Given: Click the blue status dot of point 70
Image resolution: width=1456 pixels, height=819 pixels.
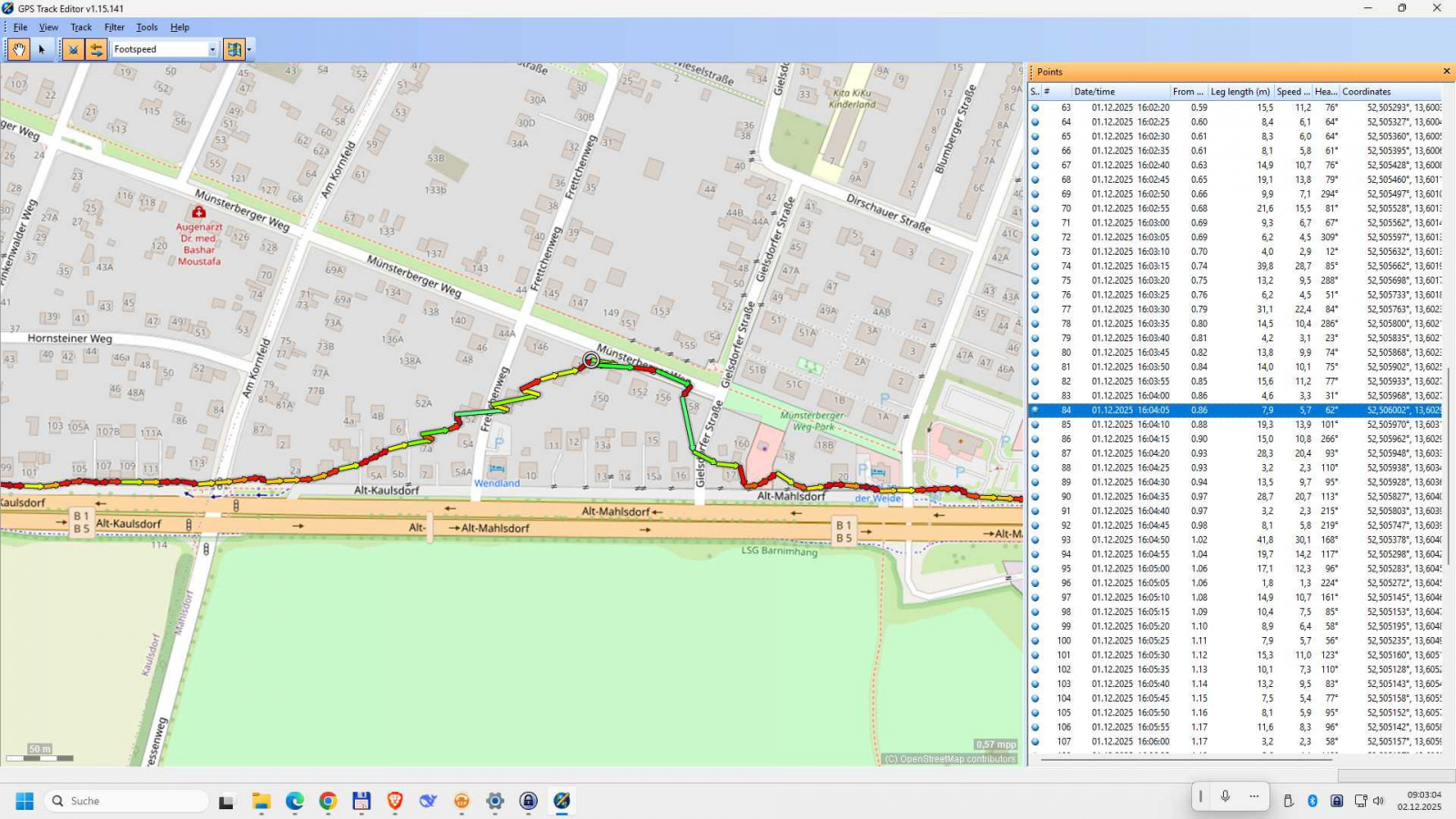Looking at the screenshot, I should coord(1035,208).
